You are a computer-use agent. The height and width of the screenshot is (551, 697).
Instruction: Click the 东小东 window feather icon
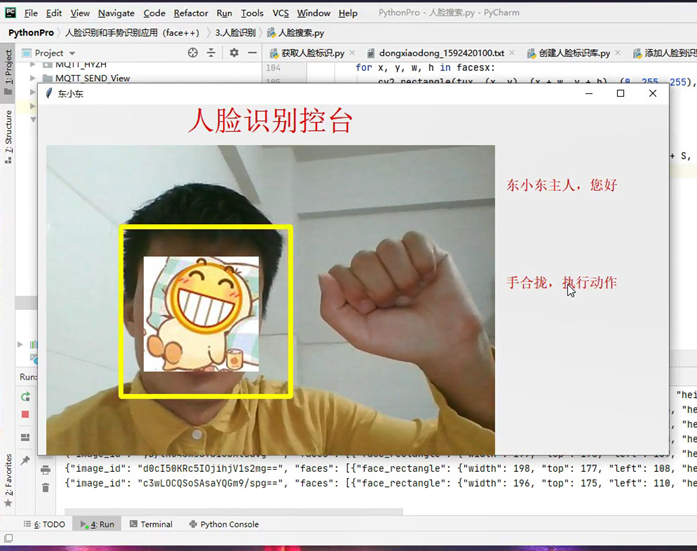click(x=49, y=93)
